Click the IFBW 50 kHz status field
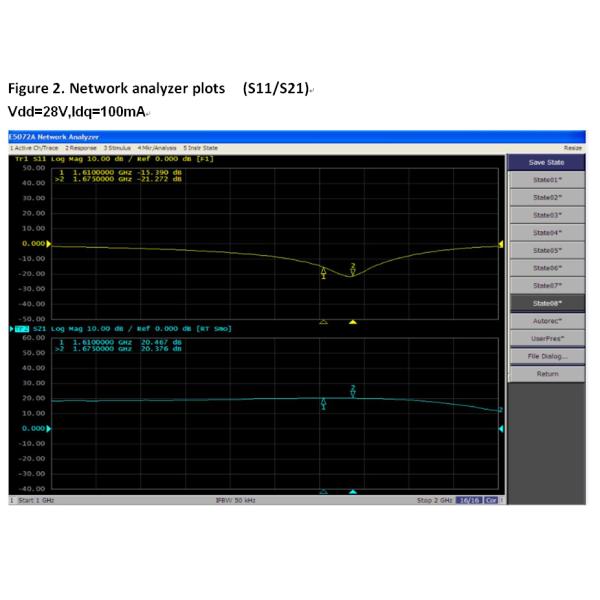The width and height of the screenshot is (600, 600). click(236, 499)
